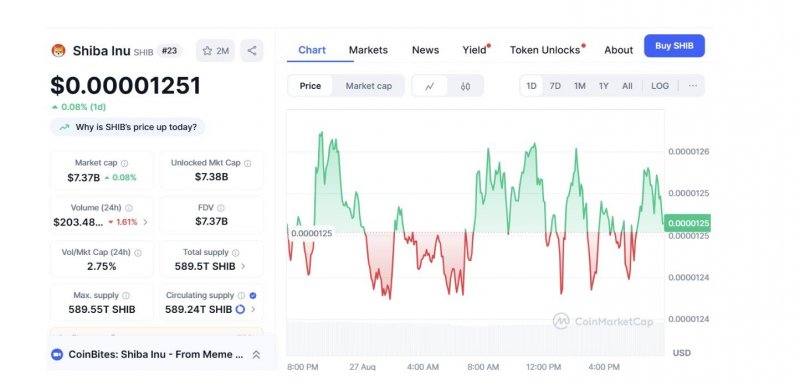Click the $0.00001251 price value

tap(126, 86)
